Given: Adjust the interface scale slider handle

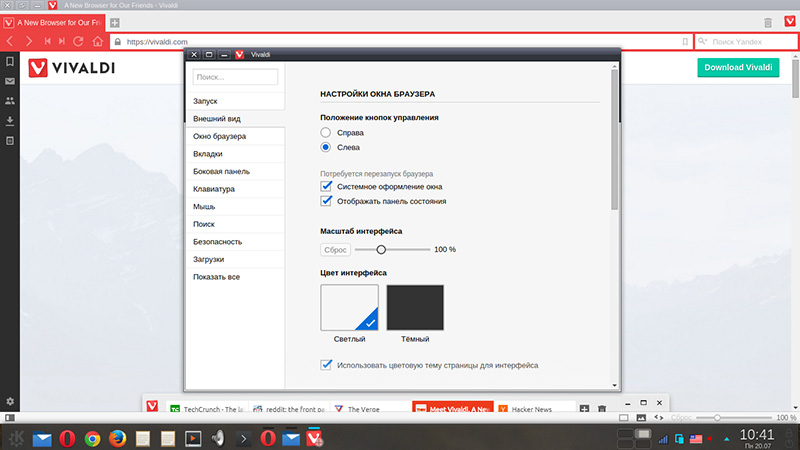Looking at the screenshot, I should pos(381,249).
